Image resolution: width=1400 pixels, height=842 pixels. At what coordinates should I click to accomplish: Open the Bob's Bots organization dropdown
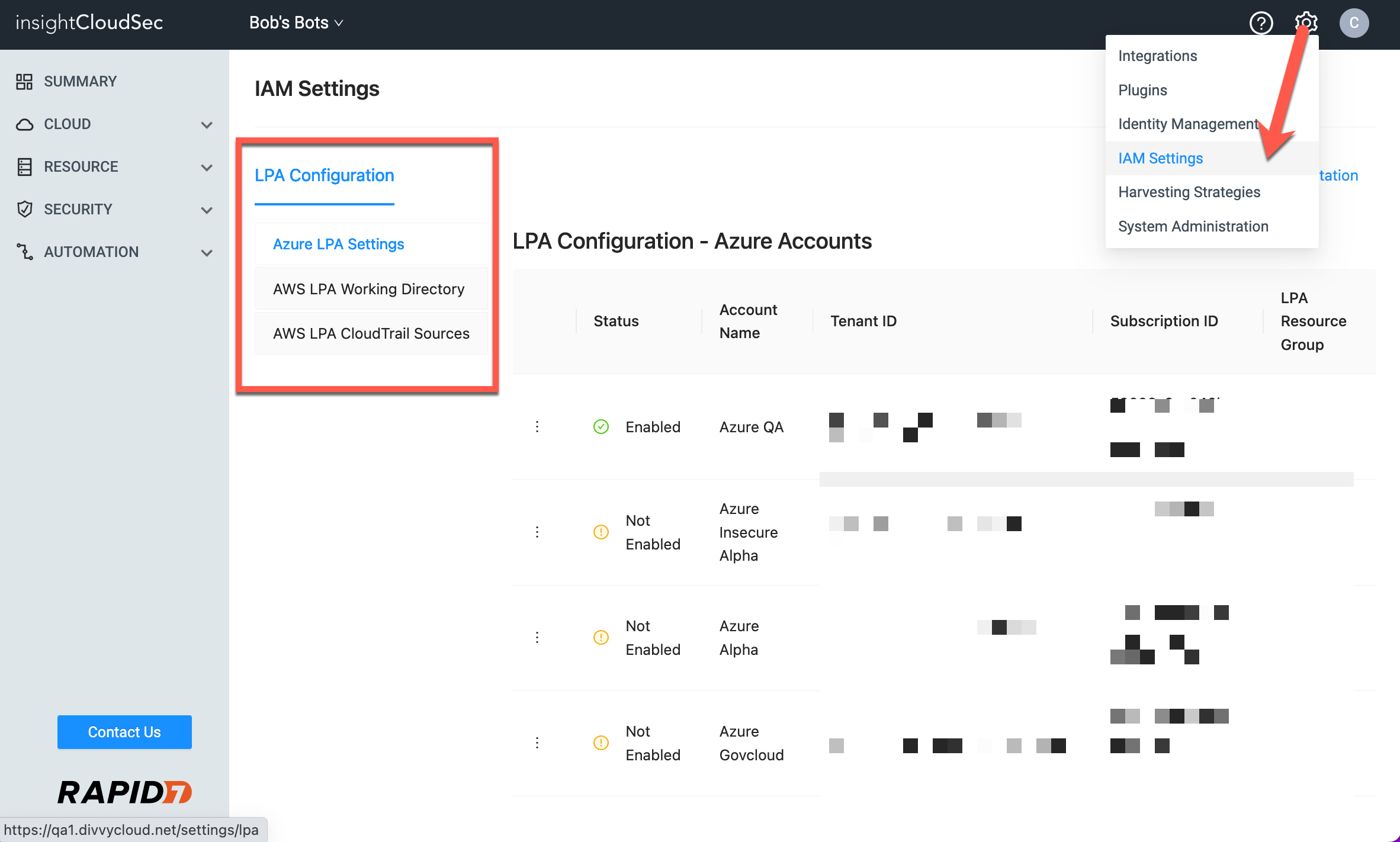pos(296,23)
